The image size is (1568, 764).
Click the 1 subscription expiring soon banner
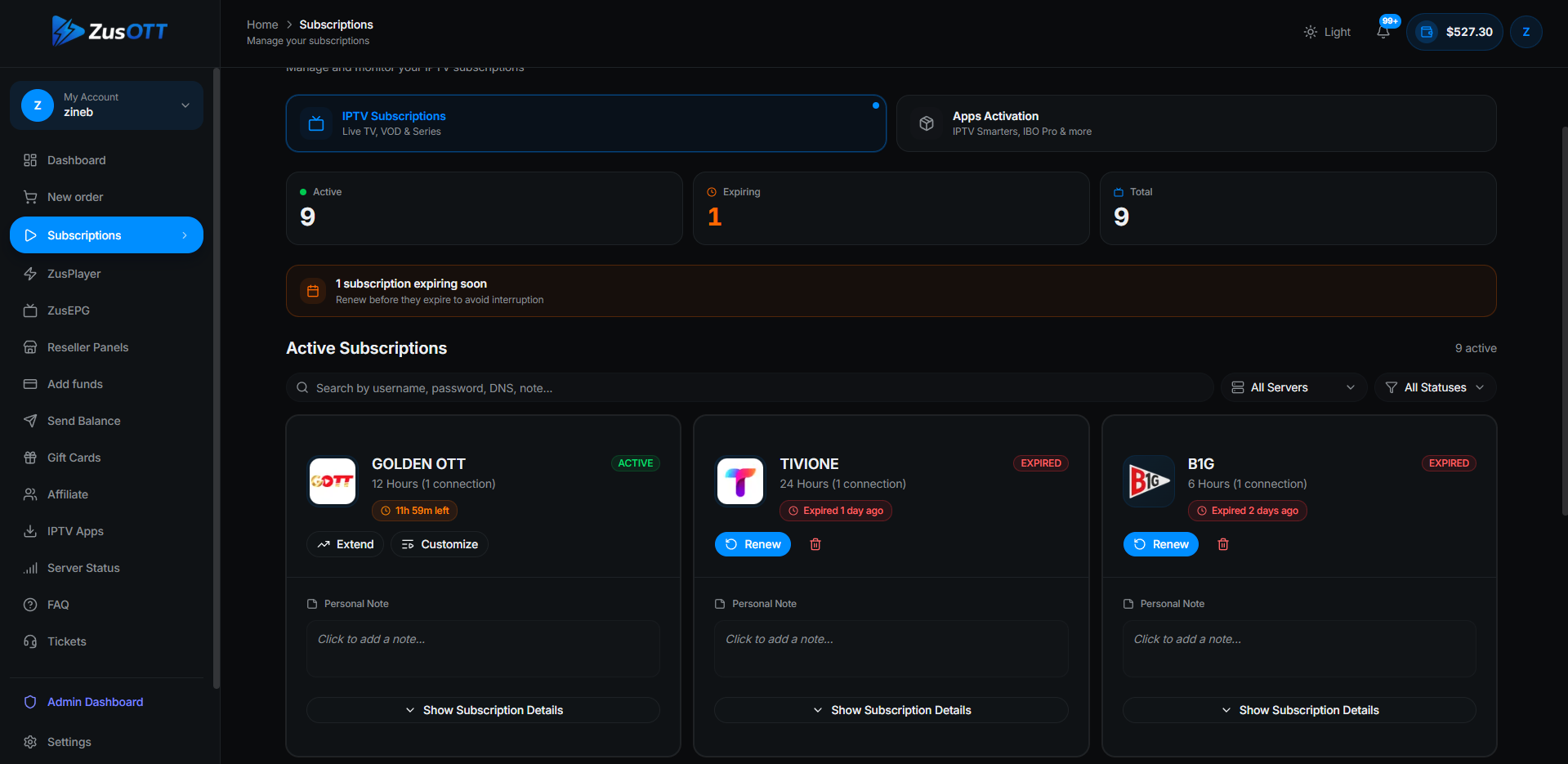891,291
